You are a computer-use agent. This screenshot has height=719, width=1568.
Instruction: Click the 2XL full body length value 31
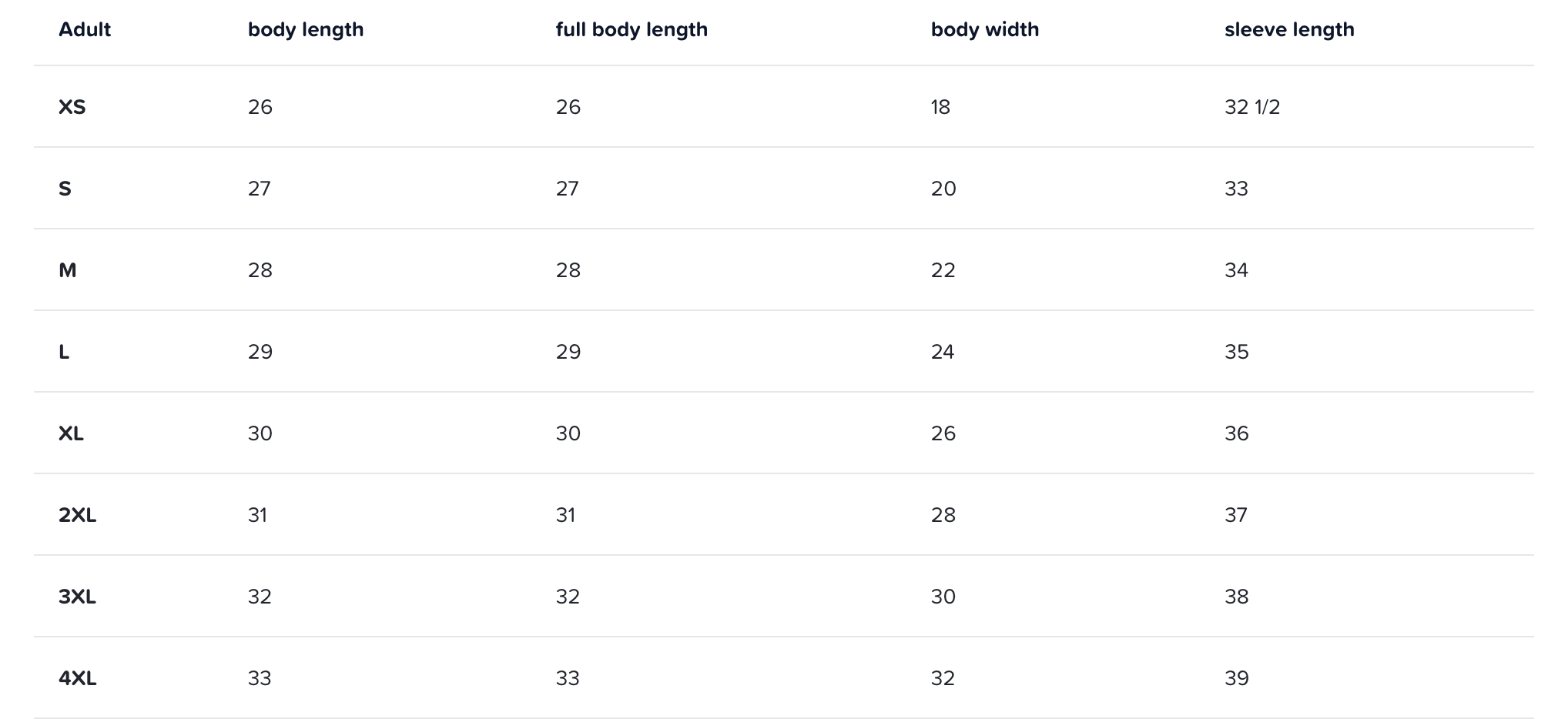coord(566,515)
